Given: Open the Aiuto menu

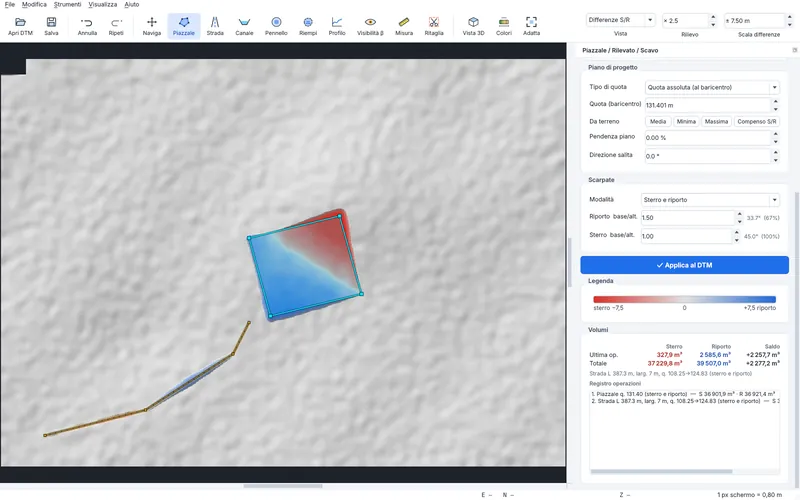Looking at the screenshot, I should pos(132,5).
